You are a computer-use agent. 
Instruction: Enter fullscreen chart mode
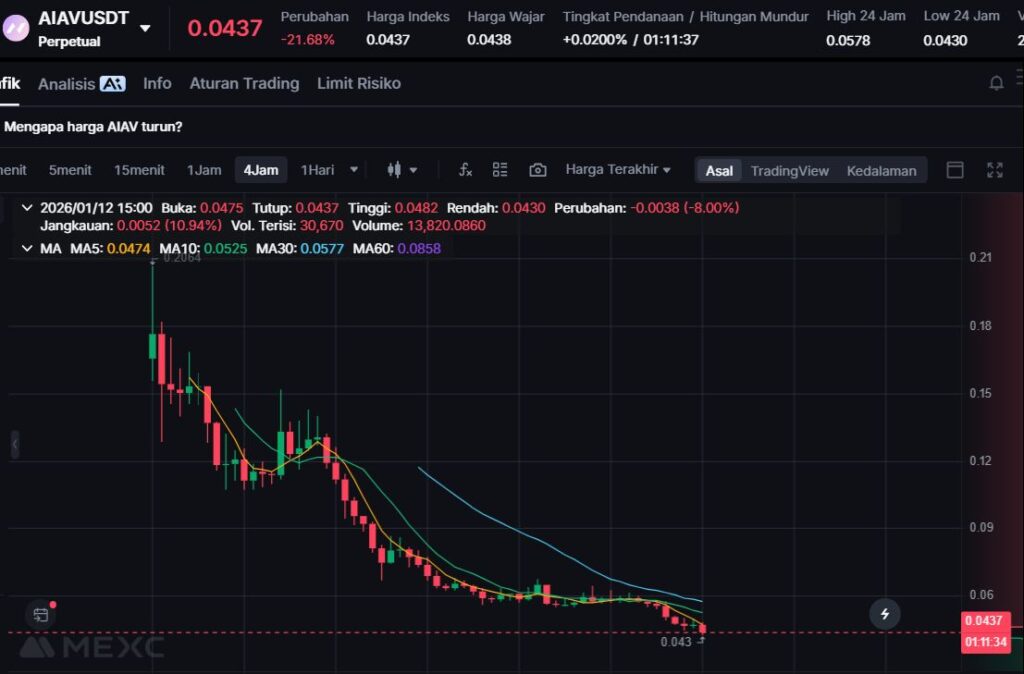pyautogui.click(x=995, y=170)
